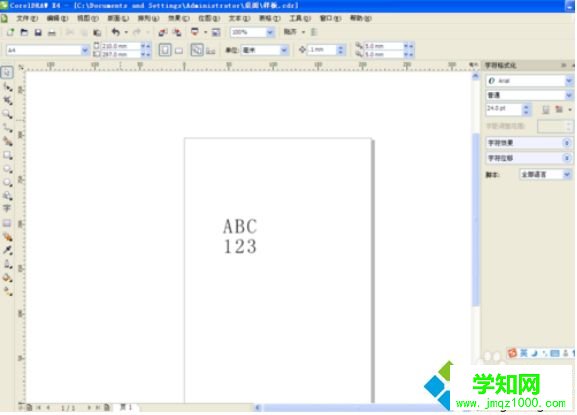Select the Text tool in toolbox

[7, 209]
